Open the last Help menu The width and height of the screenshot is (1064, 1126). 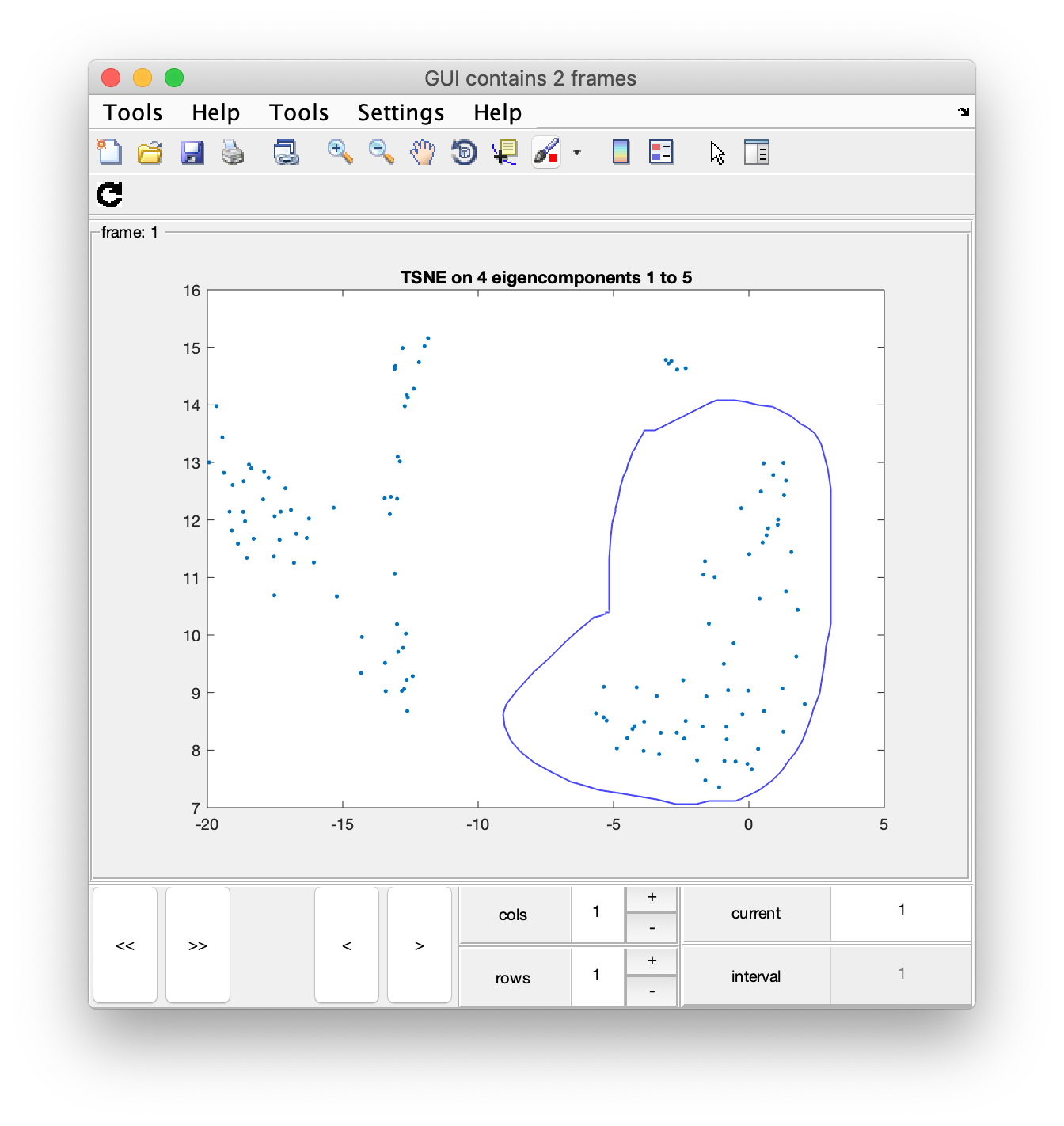497,112
